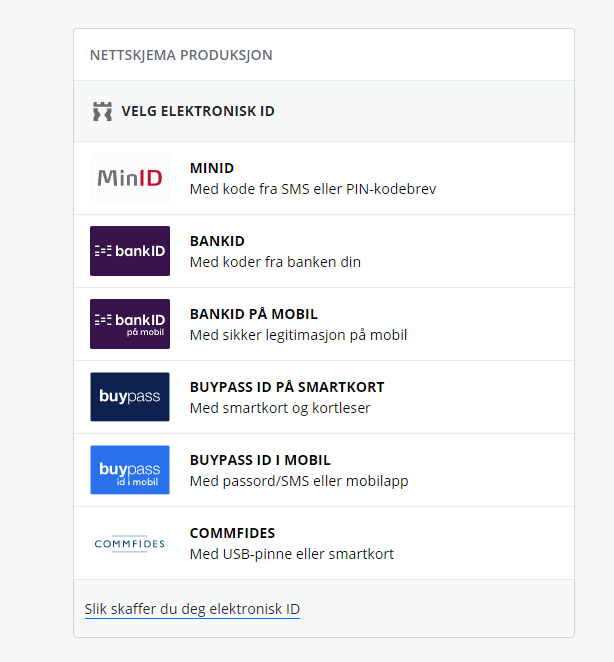Screen dimensions: 614x662
Task: Select the buypass id i mobil logo
Action: pyautogui.click(x=130, y=470)
